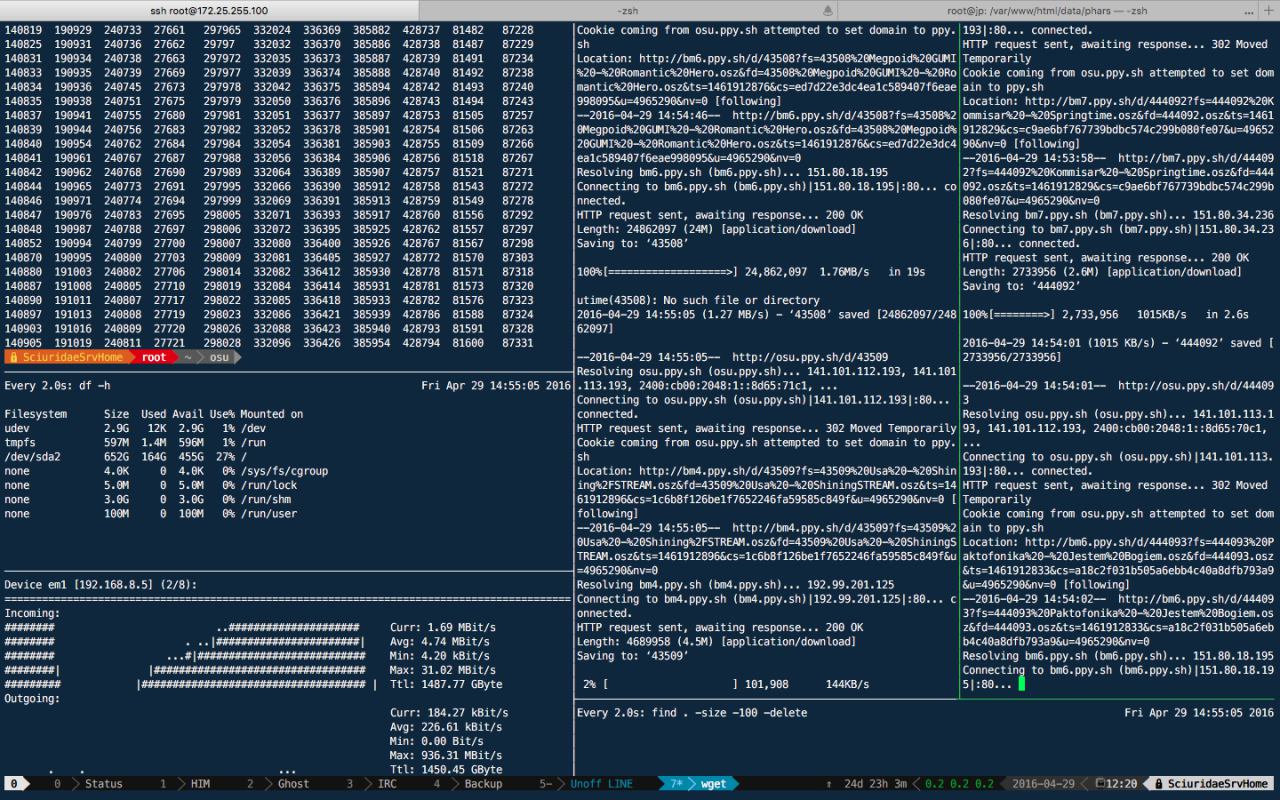Click the 'Curr: 1.69 MBit/s' value
The width and height of the screenshot is (1280, 800).
tap(443, 627)
